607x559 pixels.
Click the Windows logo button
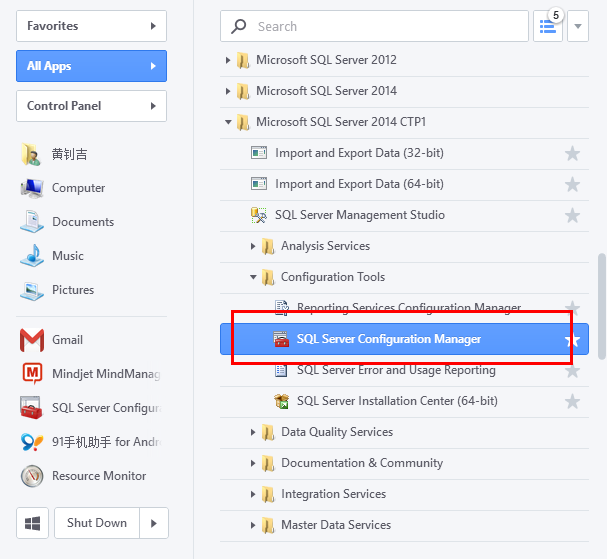tap(33, 523)
